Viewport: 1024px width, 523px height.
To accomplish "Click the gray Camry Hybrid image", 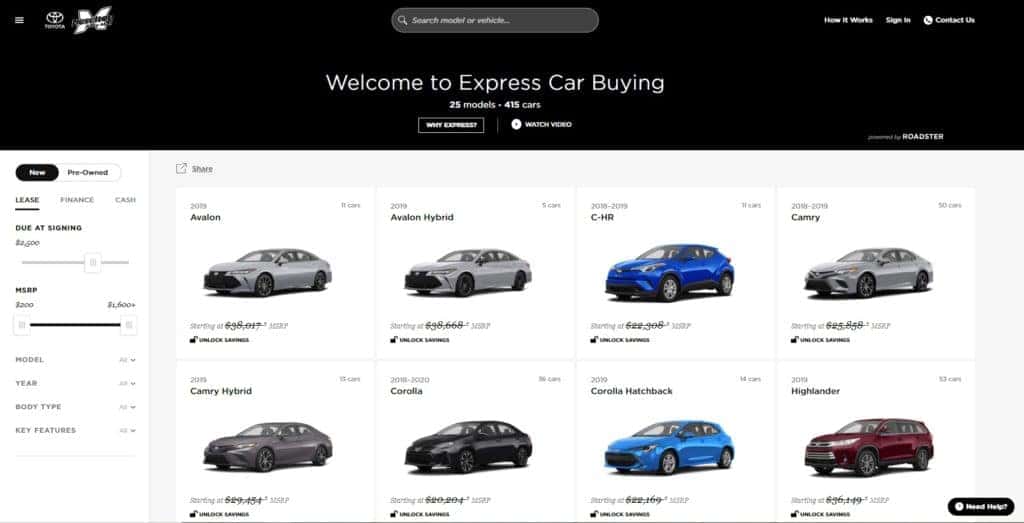I will [268, 447].
